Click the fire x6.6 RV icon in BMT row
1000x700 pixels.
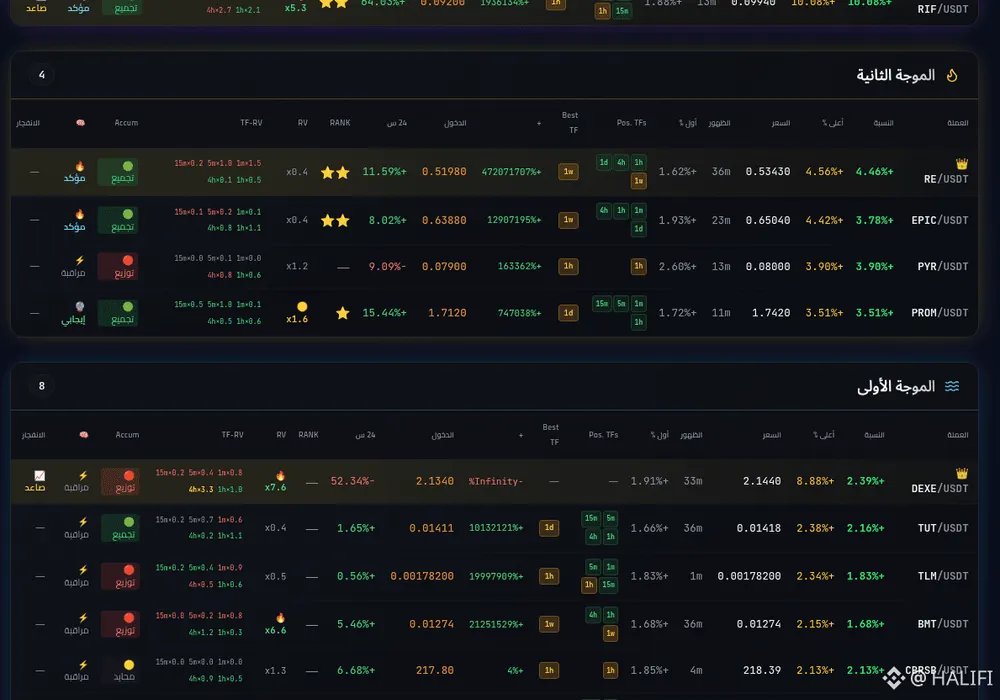[x=280, y=618]
